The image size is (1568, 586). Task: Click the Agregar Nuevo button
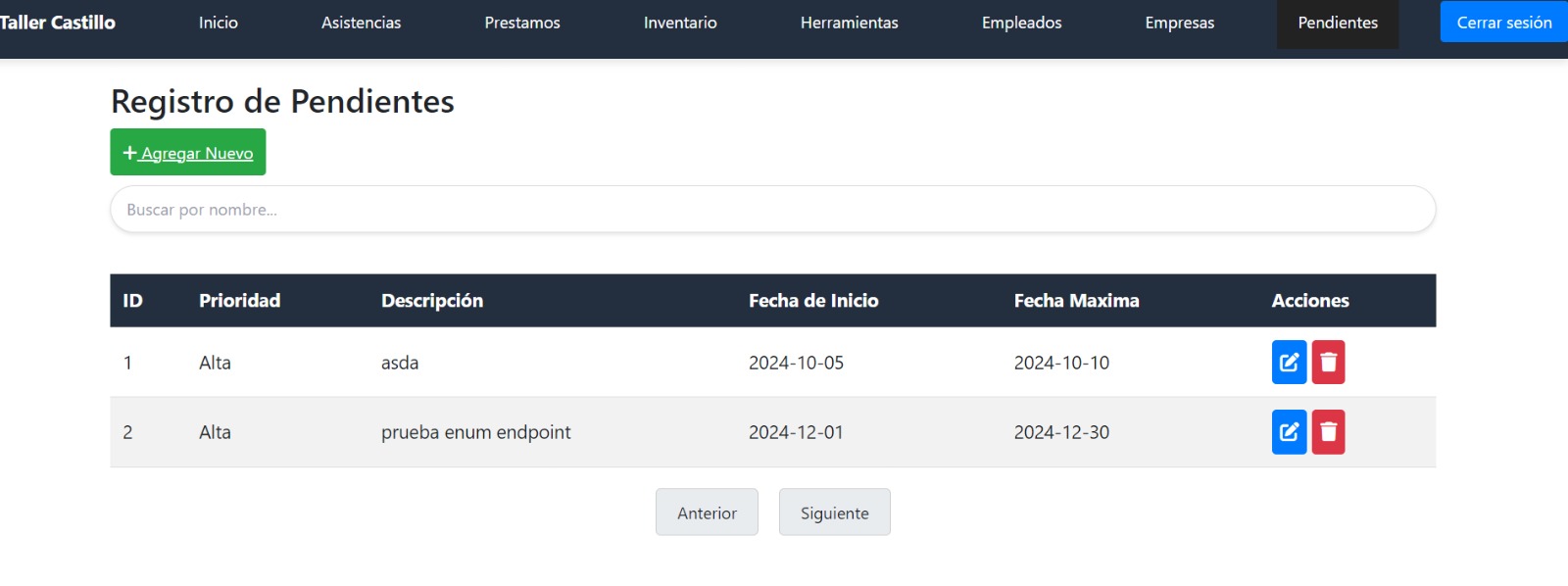[x=187, y=151]
